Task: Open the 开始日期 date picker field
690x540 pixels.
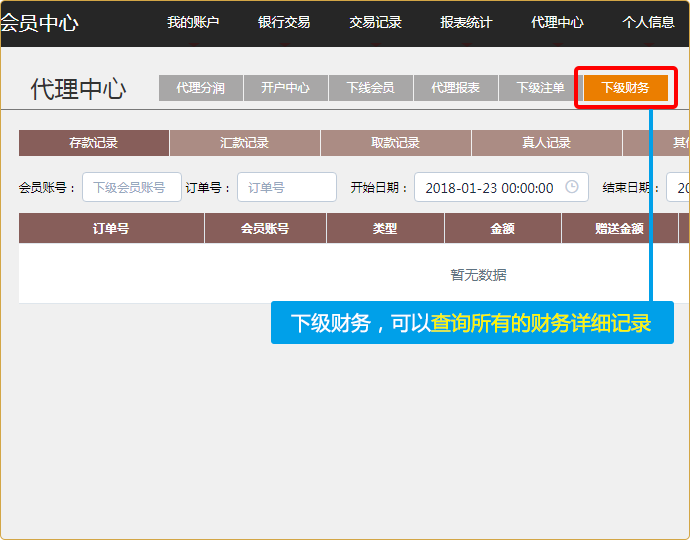Action: 490,187
